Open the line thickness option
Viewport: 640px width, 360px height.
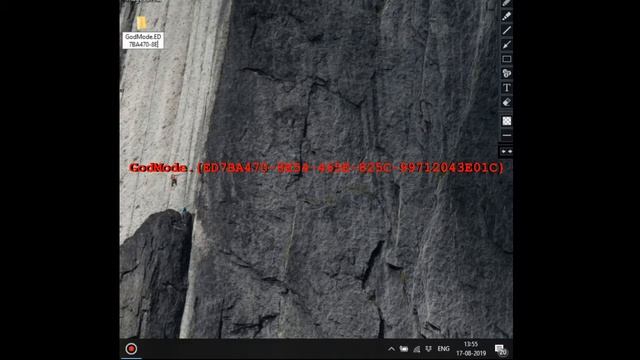point(507,135)
